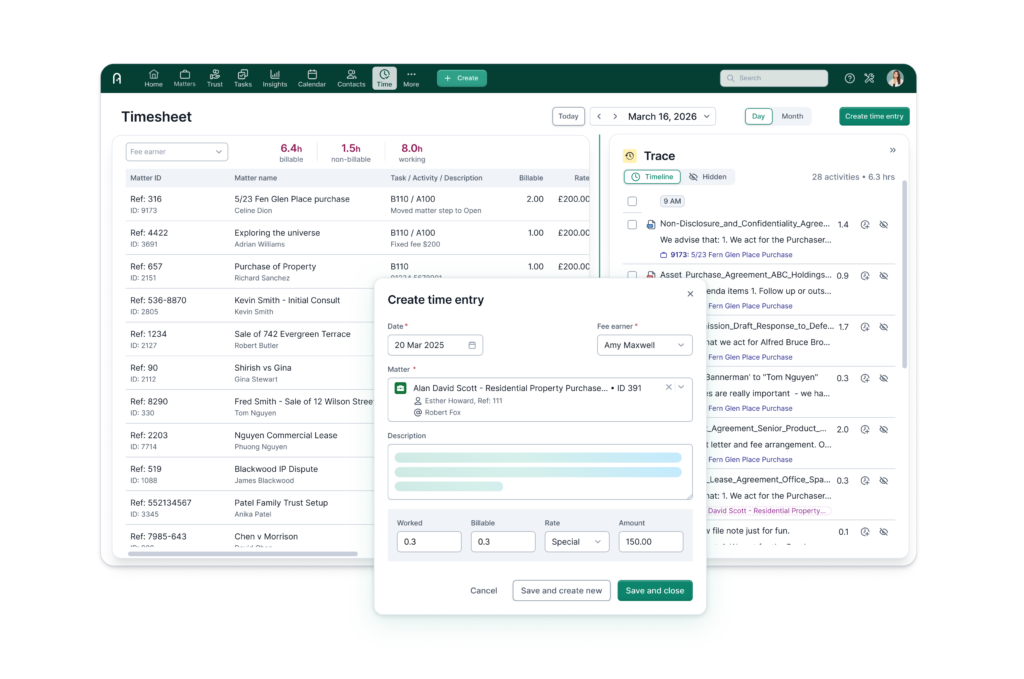The width and height of the screenshot is (1024, 679).
Task: Hide the 1.7 hour Draft_Response activity
Action: coord(884,327)
